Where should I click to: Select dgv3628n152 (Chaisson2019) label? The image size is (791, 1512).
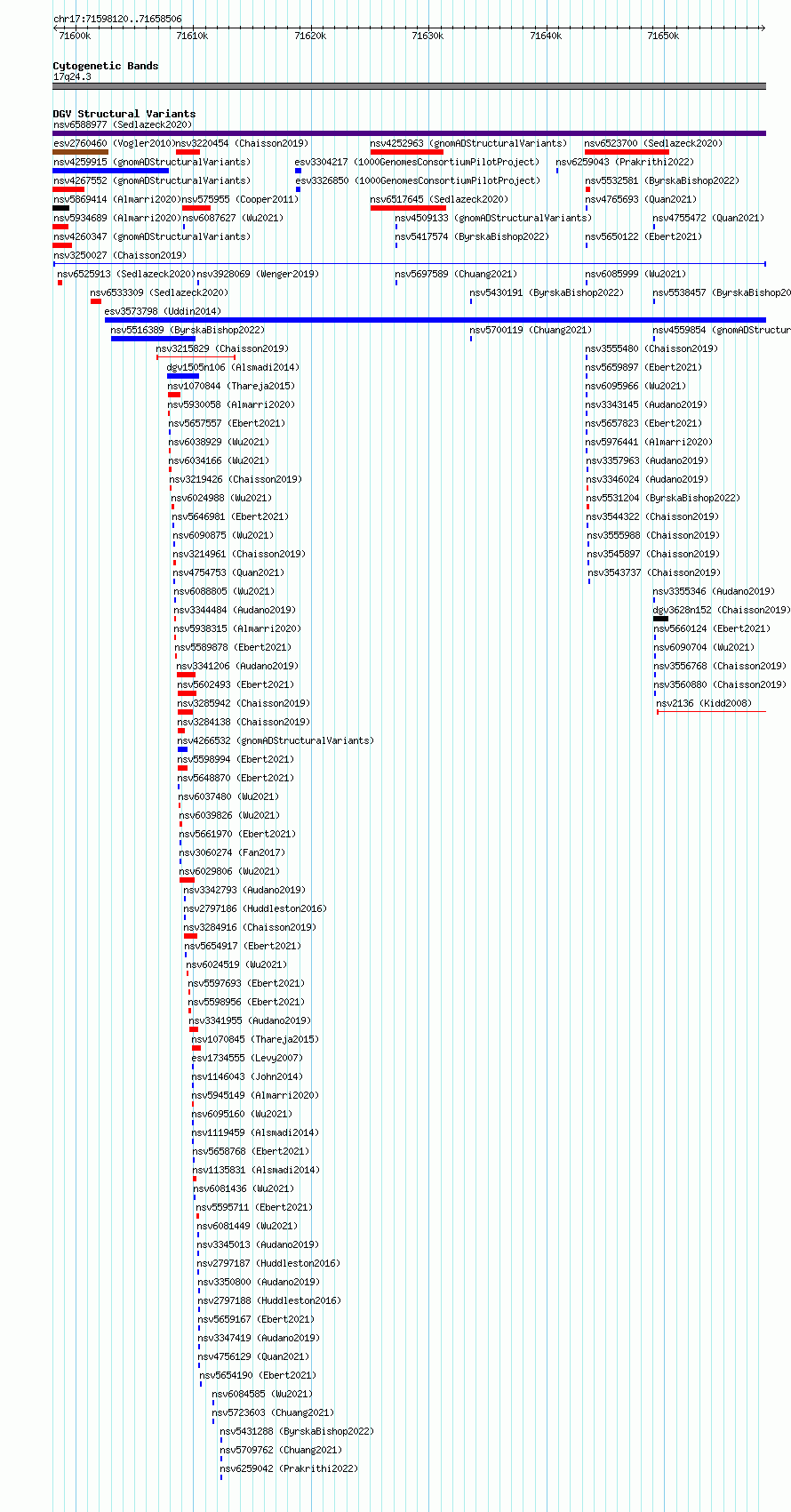(721, 611)
